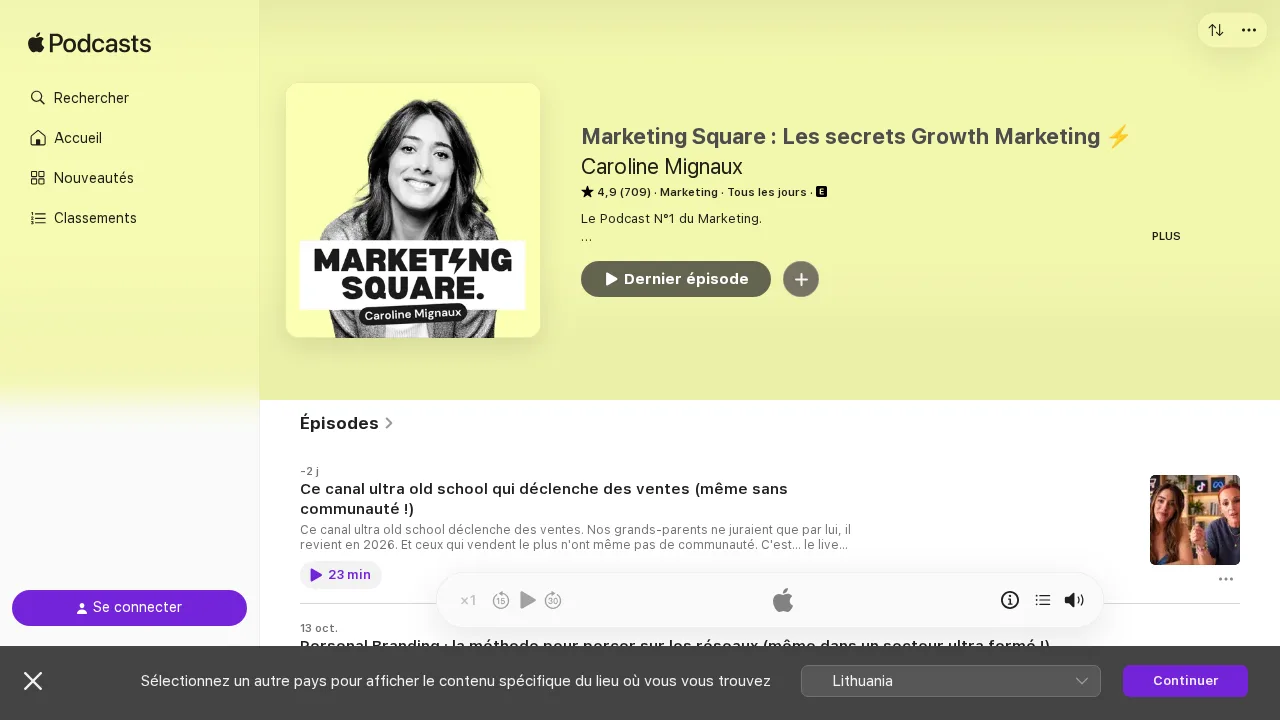1280x720 pixels.
Task: Click the Se connecter button
Action: pyautogui.click(x=129, y=608)
